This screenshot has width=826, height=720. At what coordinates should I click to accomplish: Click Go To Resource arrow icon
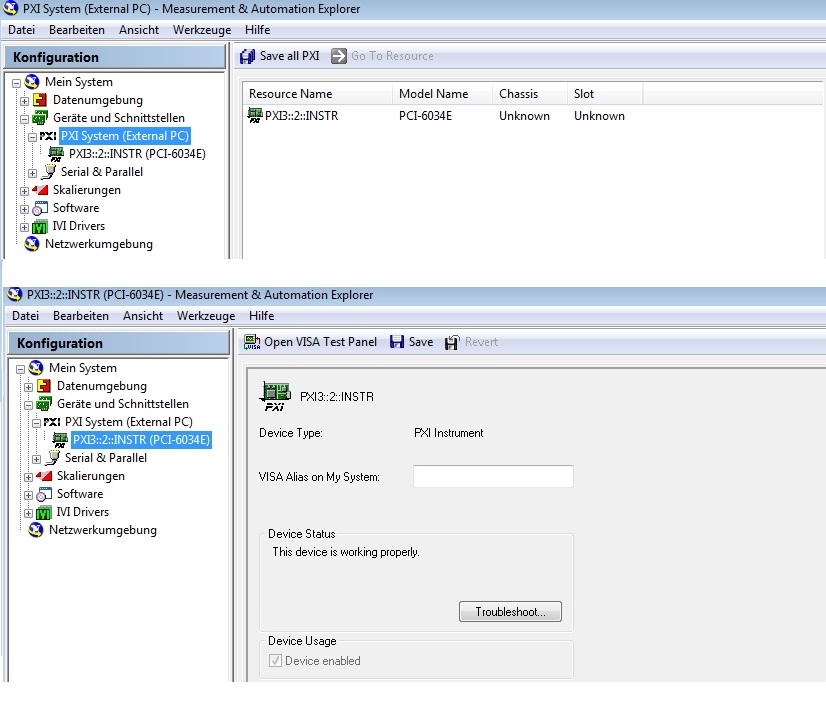point(339,56)
